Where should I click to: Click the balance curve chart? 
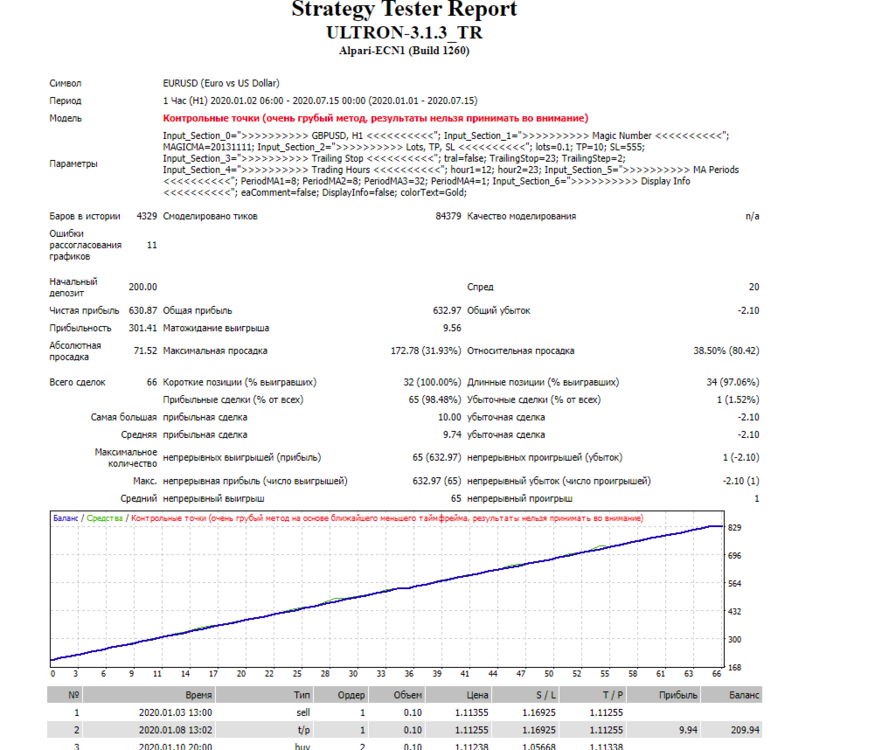tap(387, 589)
